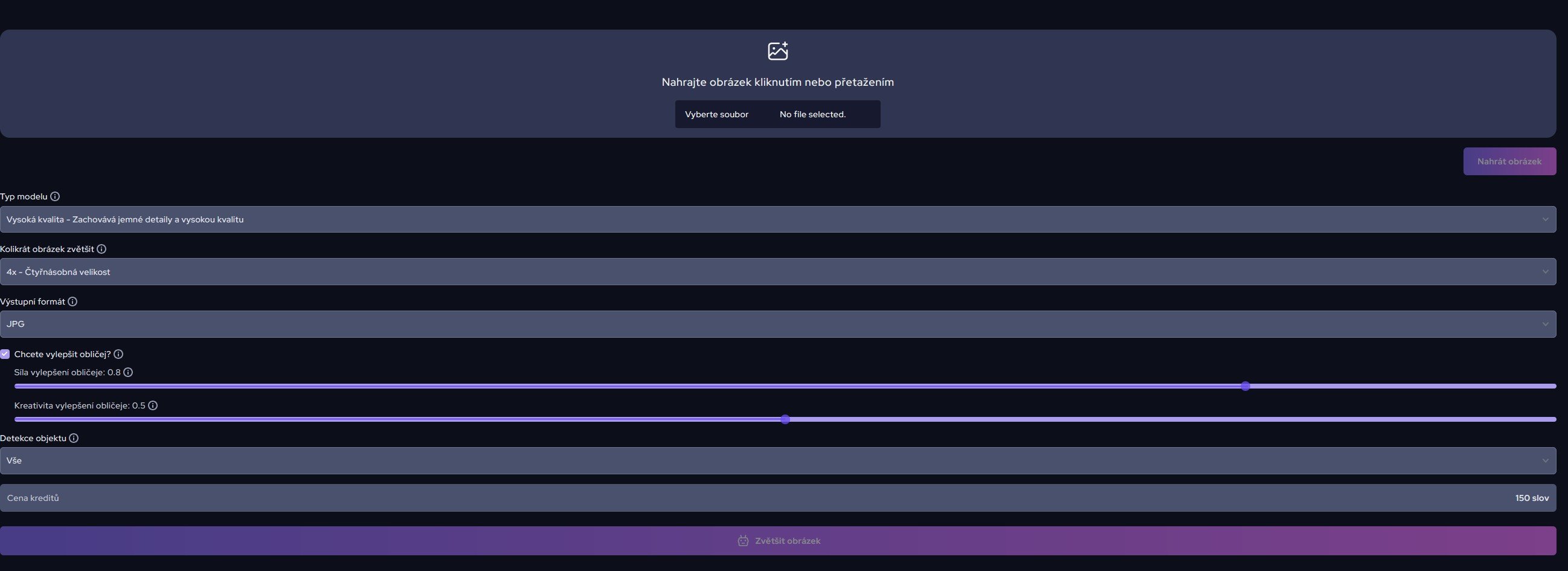The height and width of the screenshot is (571, 1568).
Task: Expand the 4x Čtyřnásobná velikost dropdown
Action: (777, 272)
